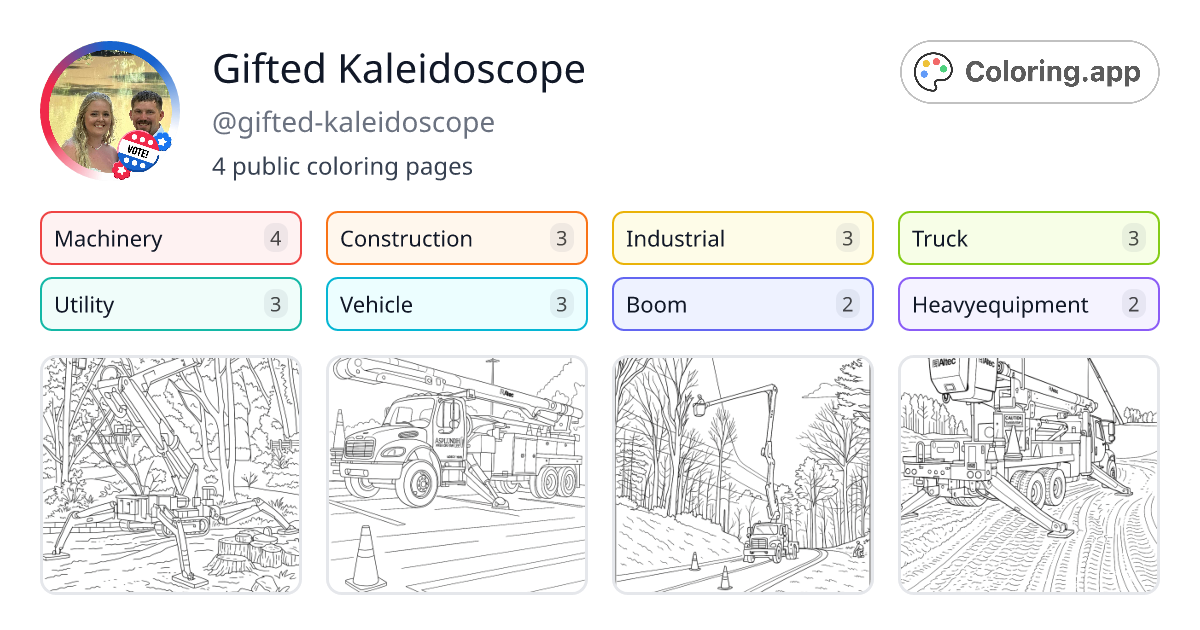Select the Machinery tag count badge
This screenshot has width=1200, height=630.
click(274, 238)
